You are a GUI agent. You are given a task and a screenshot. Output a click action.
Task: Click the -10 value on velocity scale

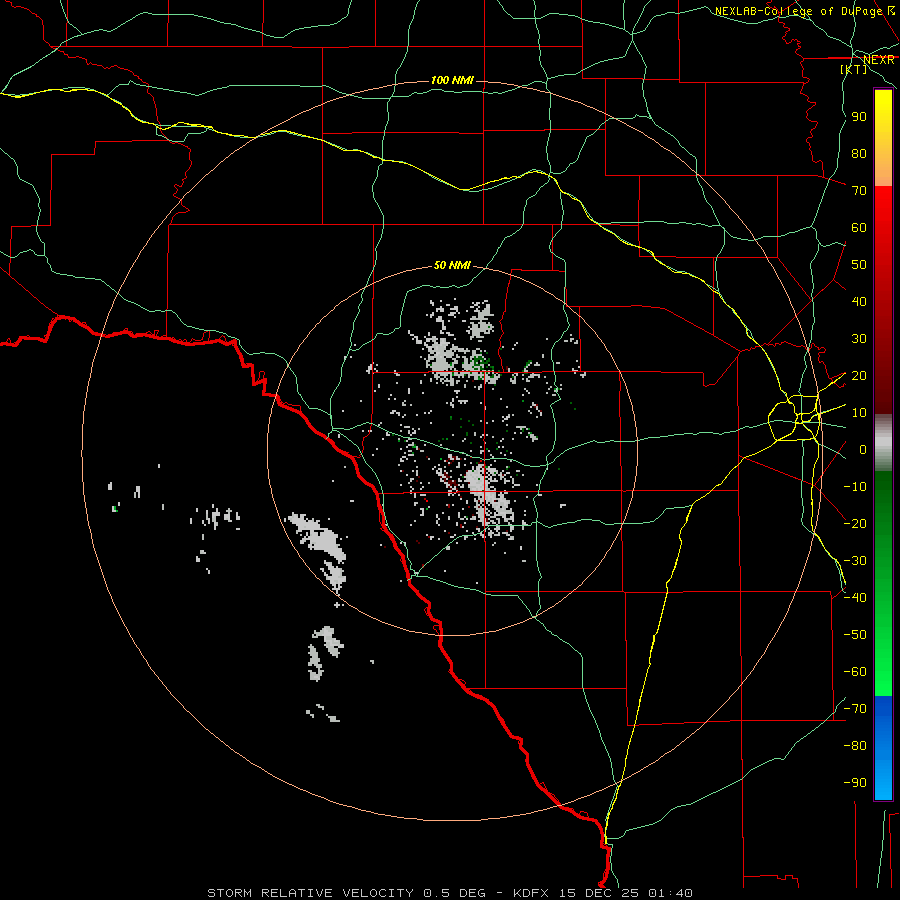(x=855, y=487)
